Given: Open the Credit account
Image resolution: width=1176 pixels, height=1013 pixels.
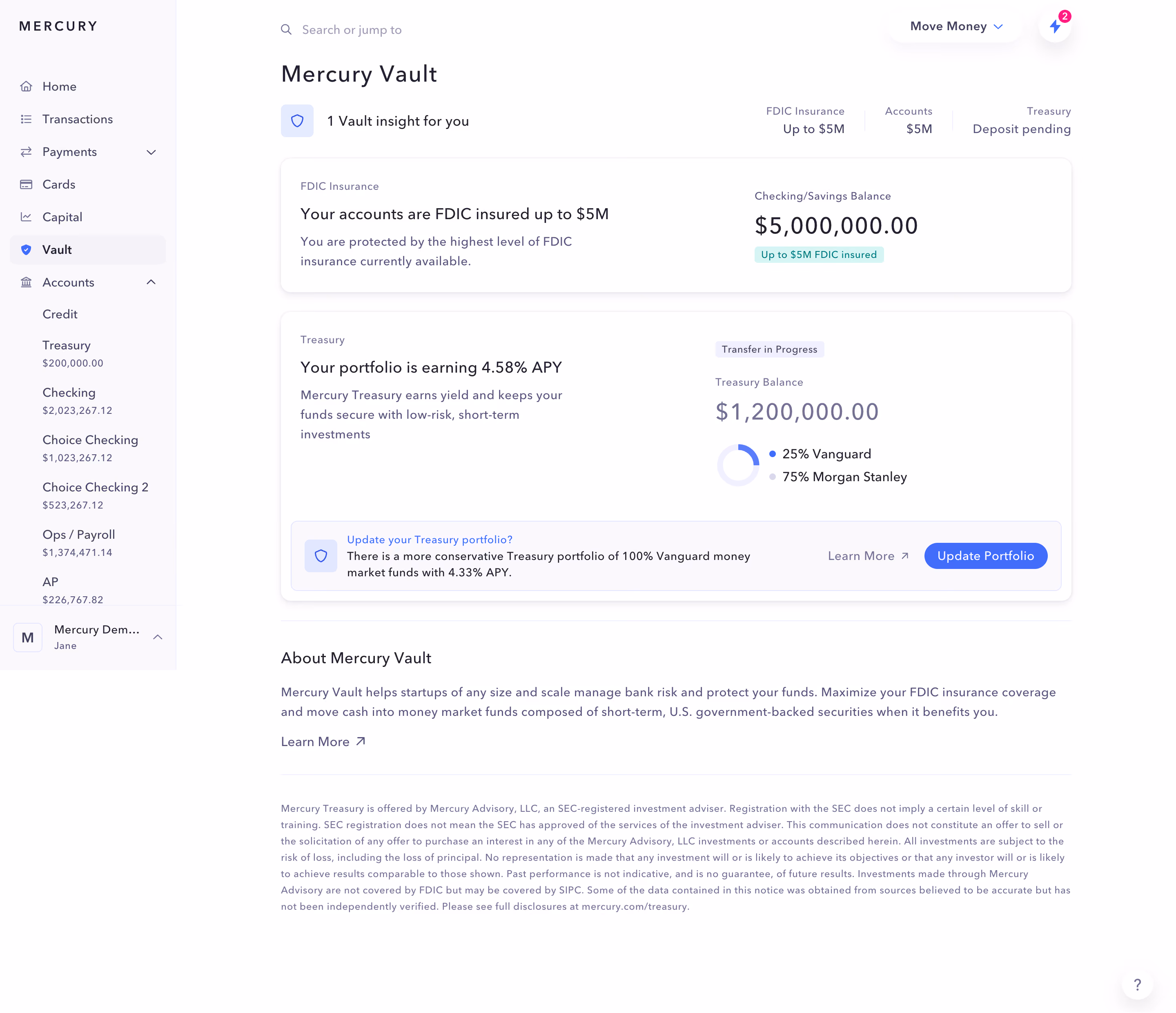Looking at the screenshot, I should (60, 314).
